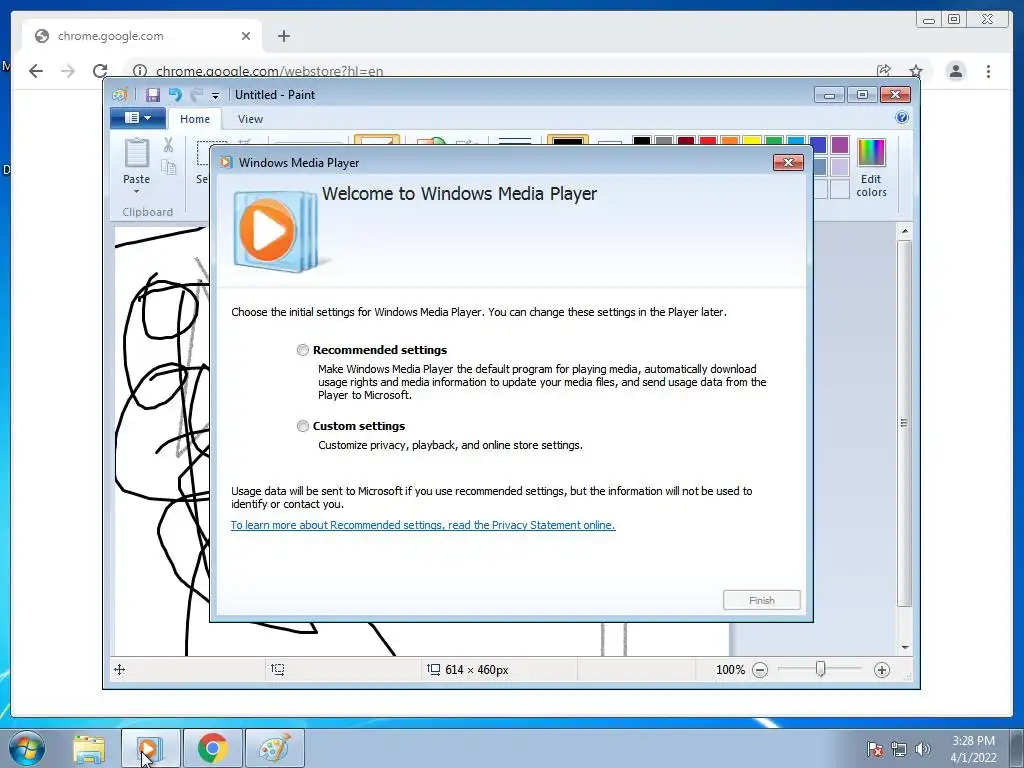Open the Customize Quick Access Toolbar dropdown
Viewport: 1024px width, 768px height.
click(216, 95)
